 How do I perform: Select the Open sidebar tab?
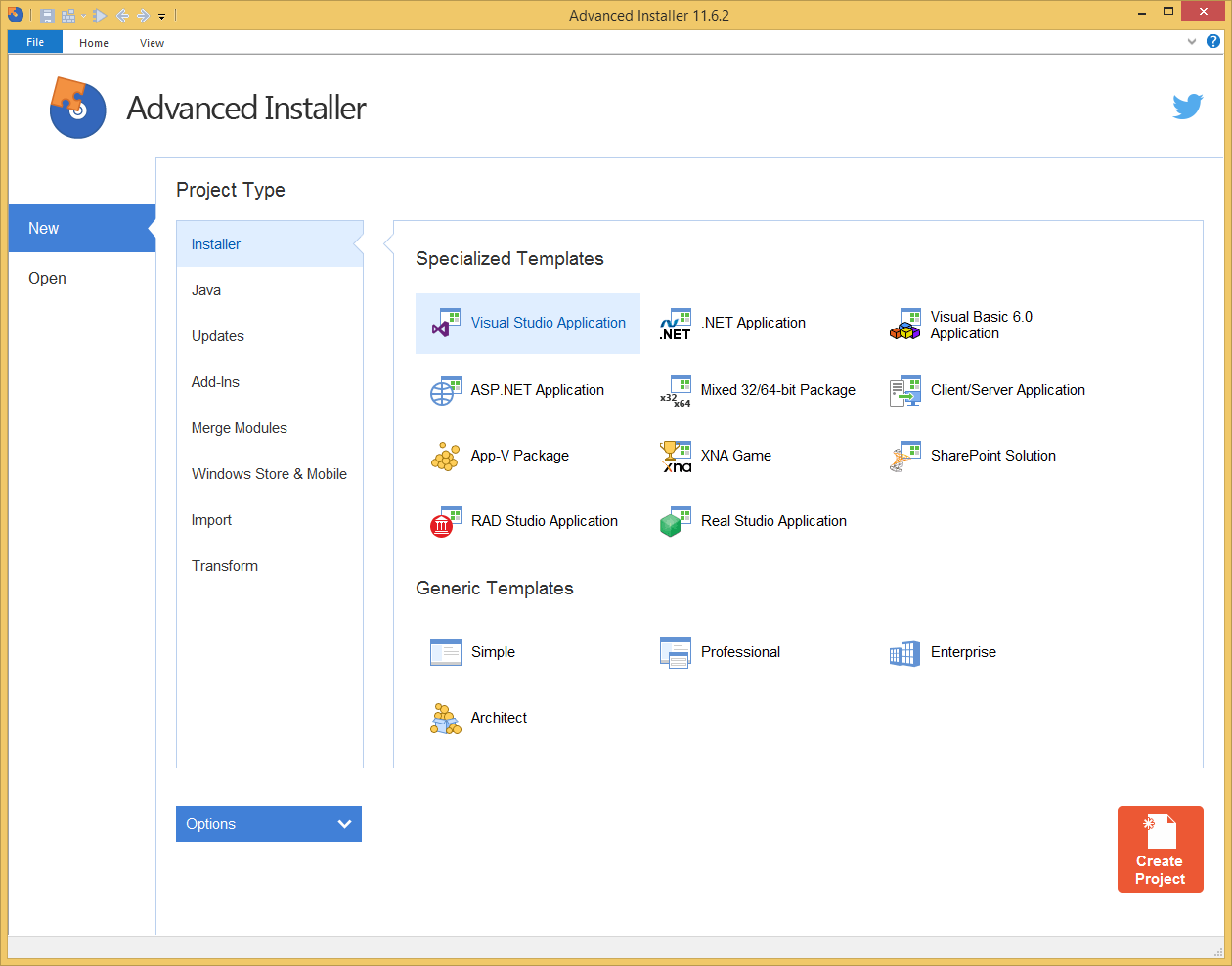tap(82, 278)
